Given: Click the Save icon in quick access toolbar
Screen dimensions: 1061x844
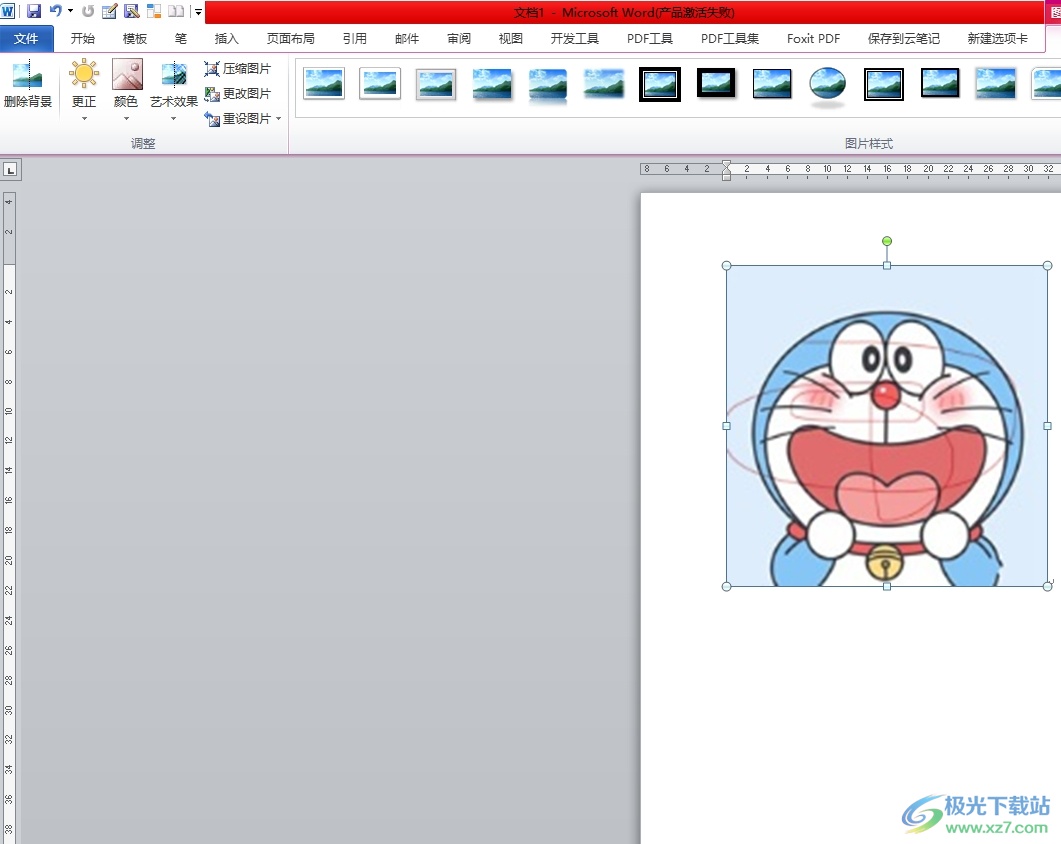Looking at the screenshot, I should tap(33, 11).
